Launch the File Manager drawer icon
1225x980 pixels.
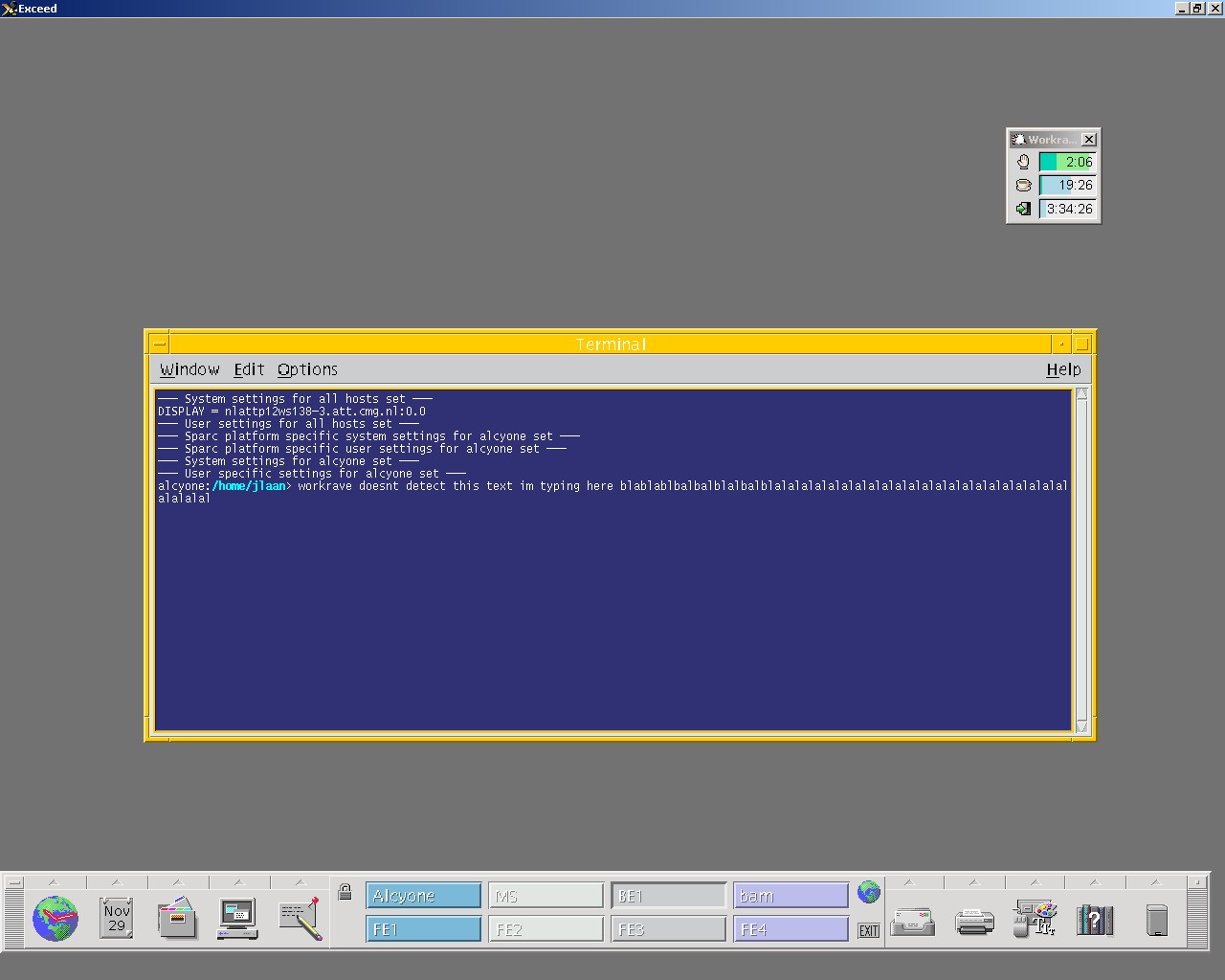177,919
